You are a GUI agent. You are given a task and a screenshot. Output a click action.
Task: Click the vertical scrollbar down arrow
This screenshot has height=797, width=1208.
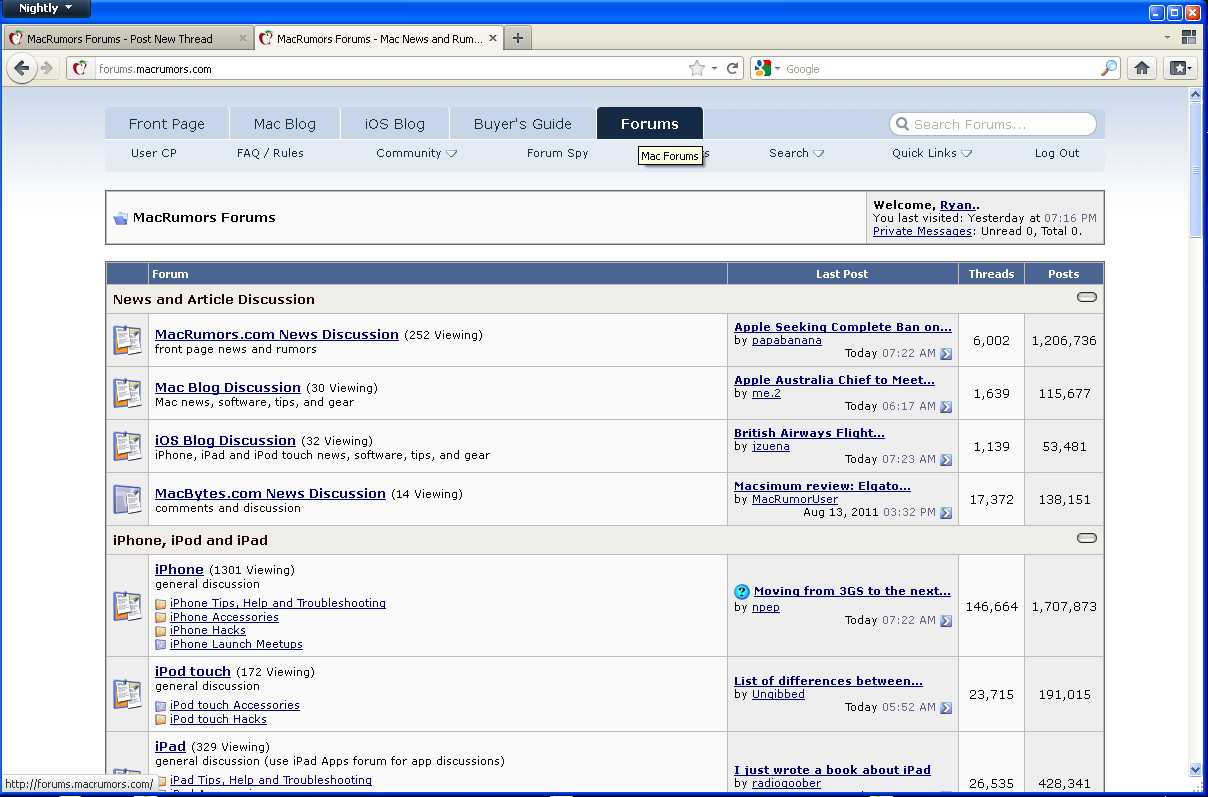point(1195,769)
